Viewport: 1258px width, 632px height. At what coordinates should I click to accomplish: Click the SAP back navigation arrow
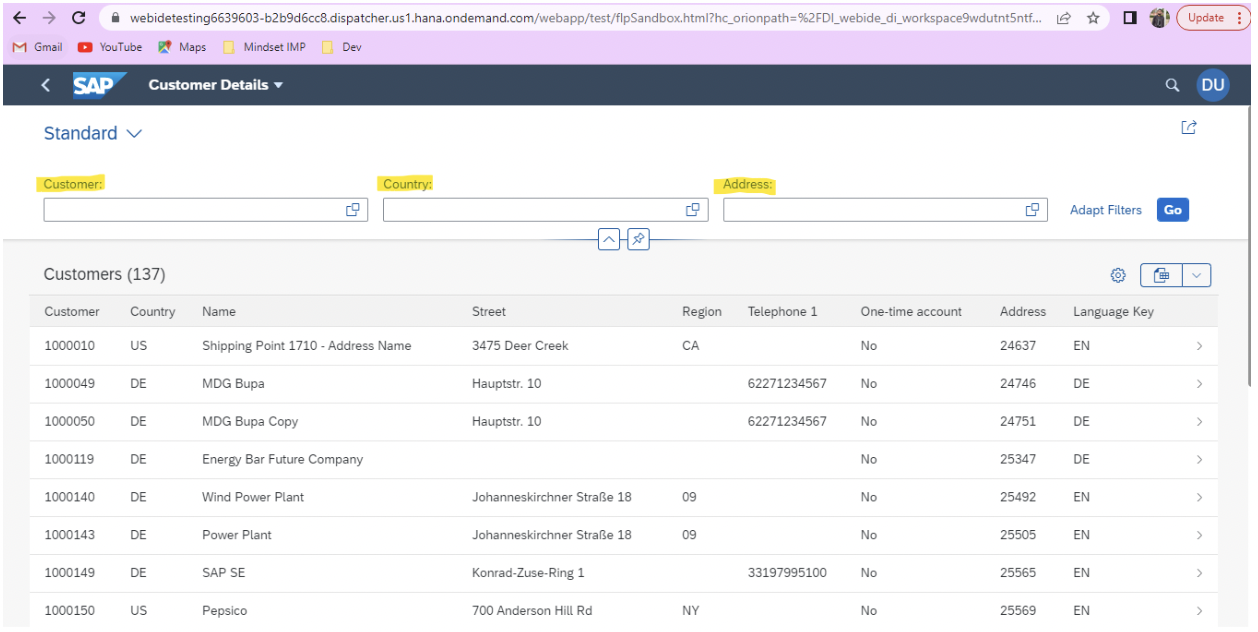coord(46,86)
